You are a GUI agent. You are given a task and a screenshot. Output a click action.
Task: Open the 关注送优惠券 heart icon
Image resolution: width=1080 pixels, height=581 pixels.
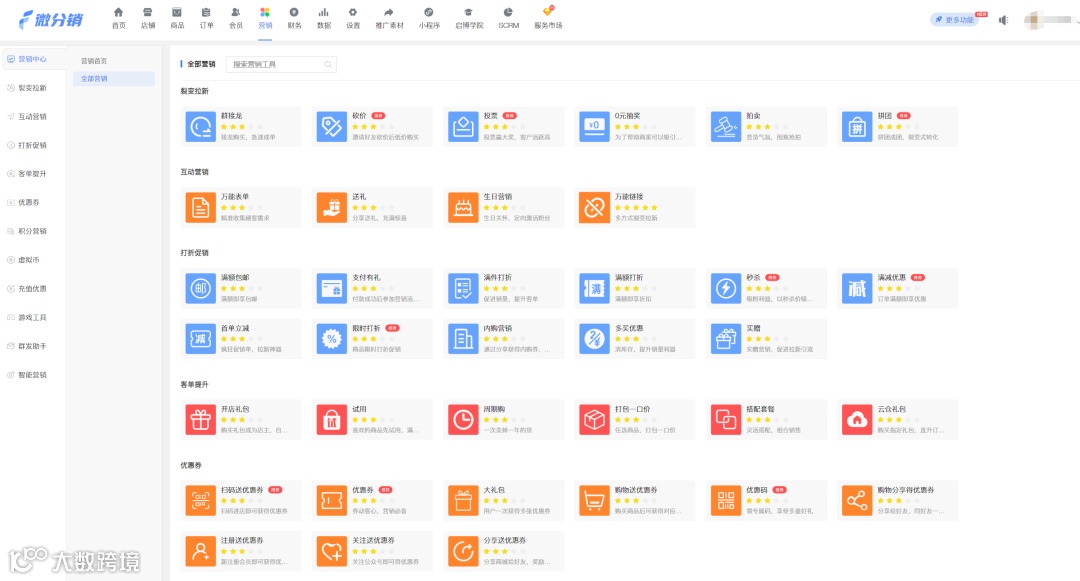(331, 551)
